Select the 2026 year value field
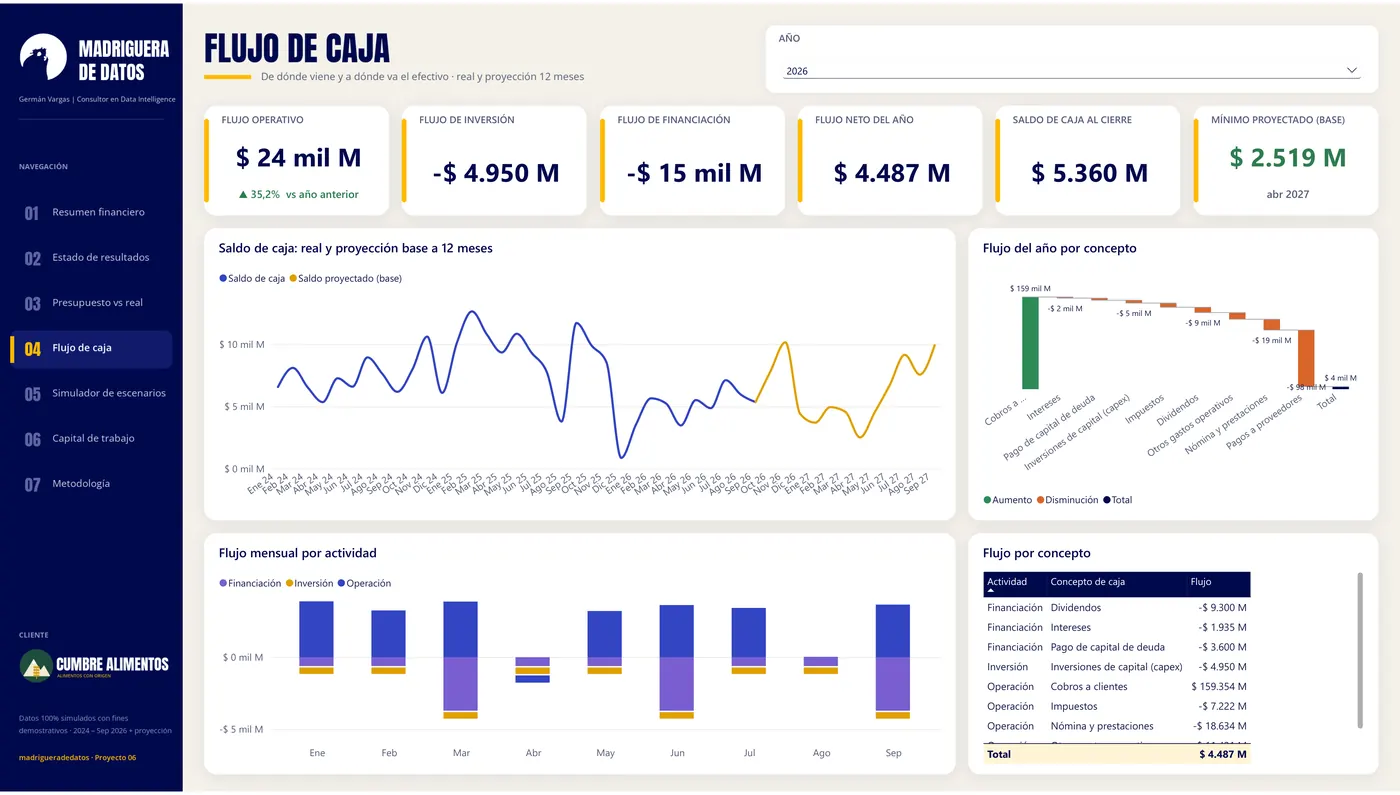The image size is (1400, 795). pos(1072,71)
